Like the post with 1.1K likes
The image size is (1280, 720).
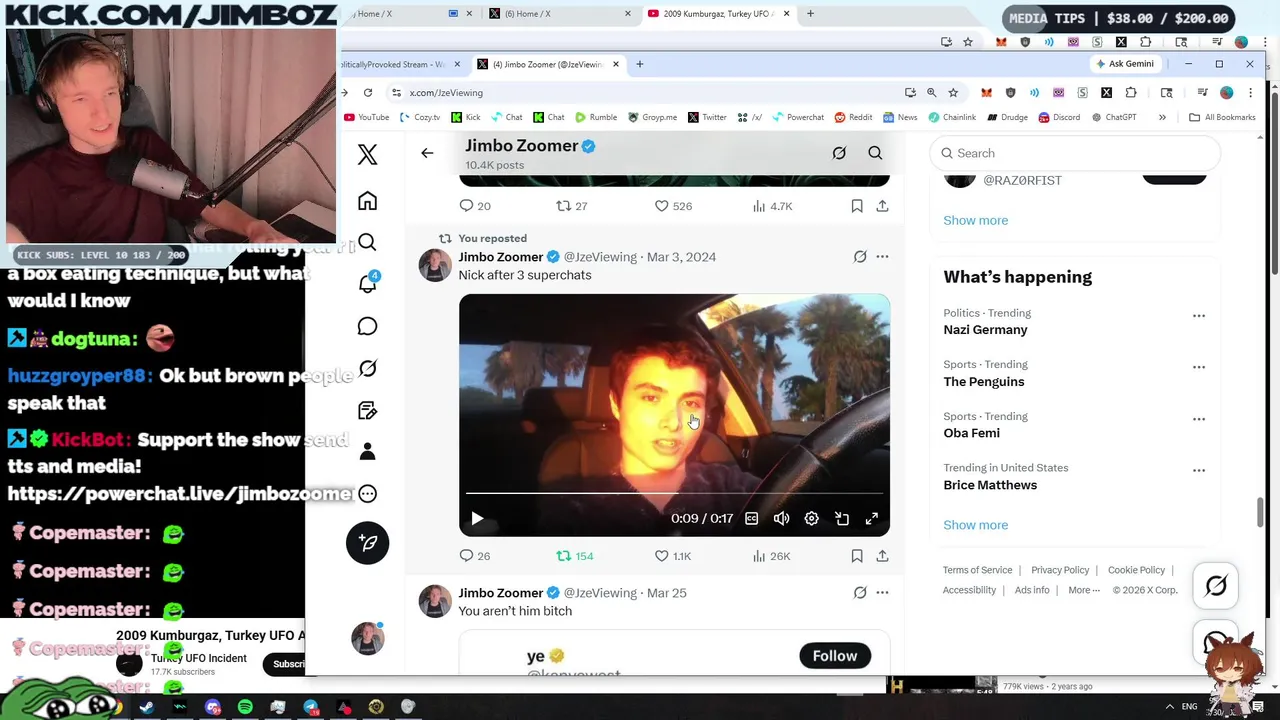(672, 556)
